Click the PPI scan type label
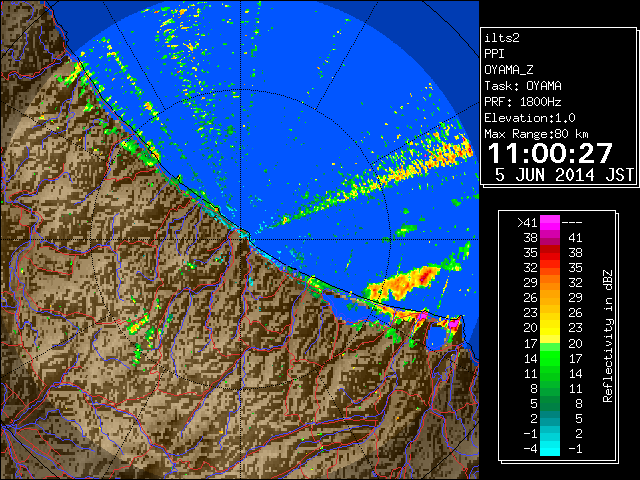640x480 pixels. [494, 54]
